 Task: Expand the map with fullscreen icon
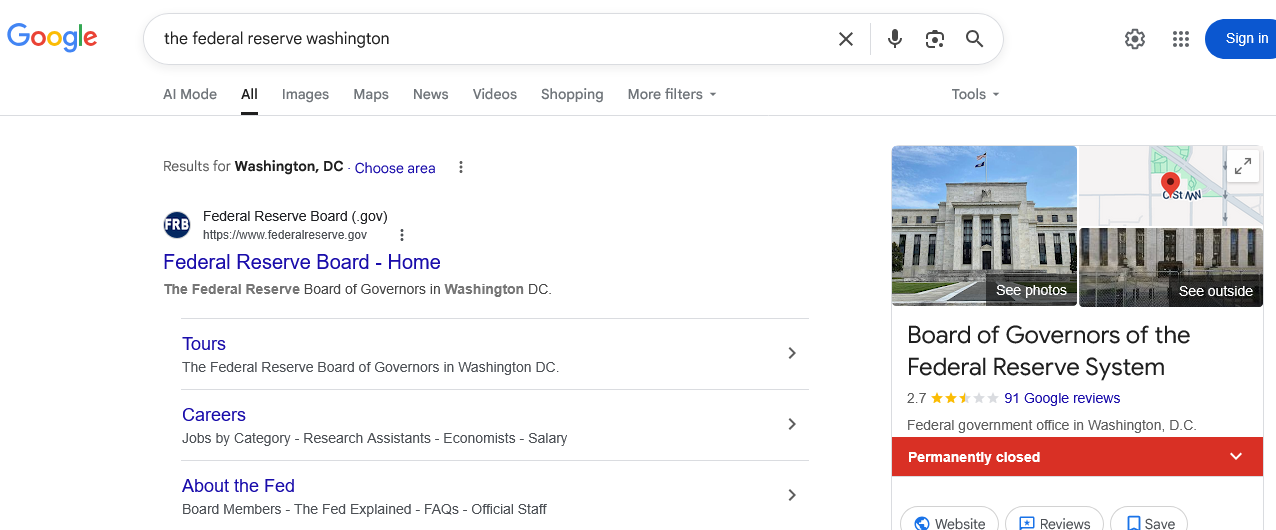click(1243, 167)
